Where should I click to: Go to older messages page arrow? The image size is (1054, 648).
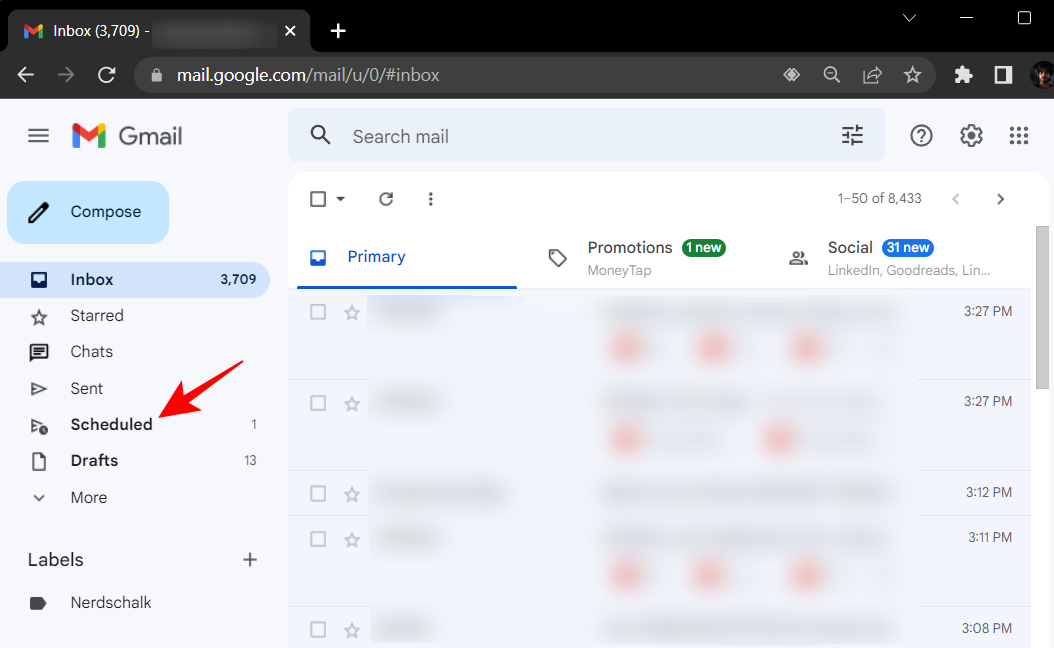1000,199
